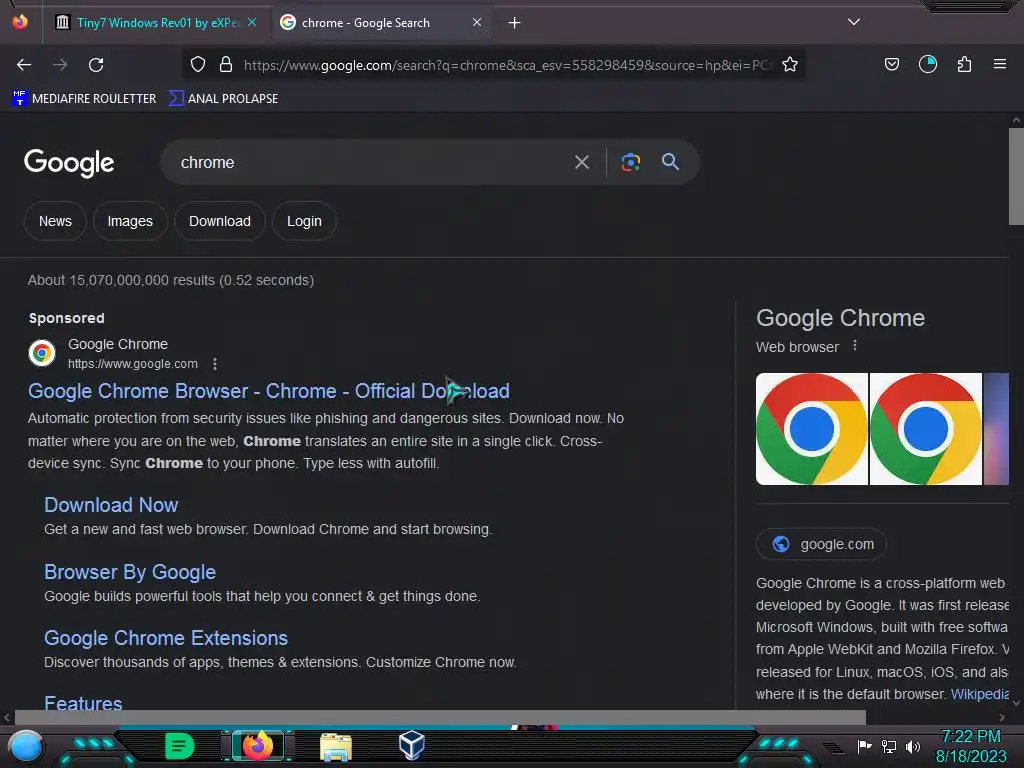Click second Chrome logo thumbnail
The image size is (1024, 768).
(x=926, y=429)
